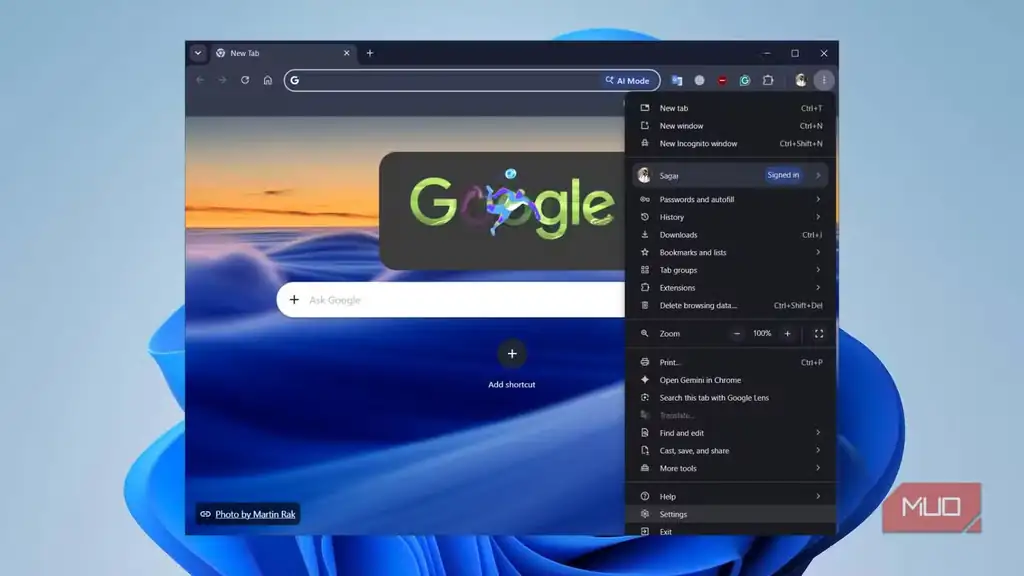1024x576 pixels.
Task: Expand the More tools arrow
Action: [818, 468]
